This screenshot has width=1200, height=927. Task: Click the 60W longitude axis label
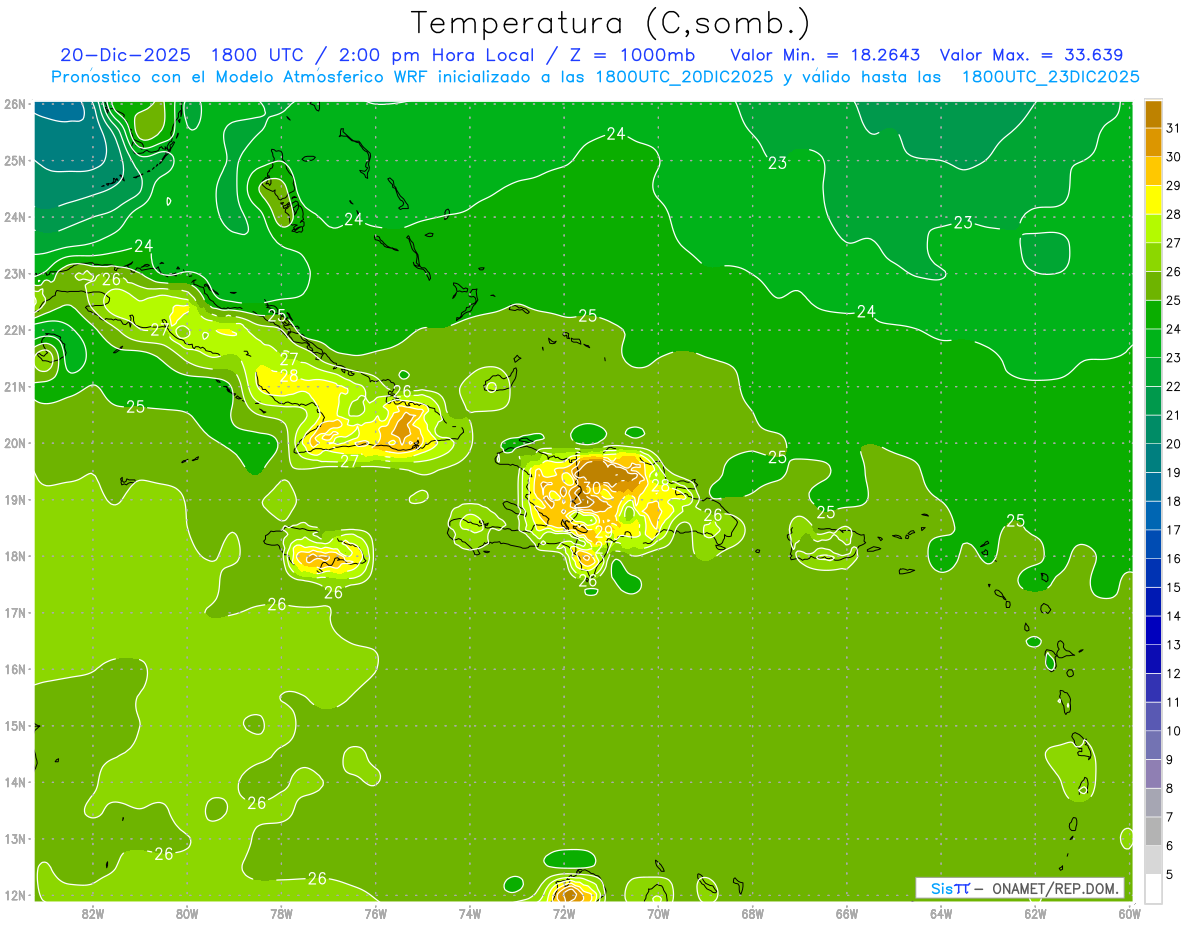point(1129,913)
